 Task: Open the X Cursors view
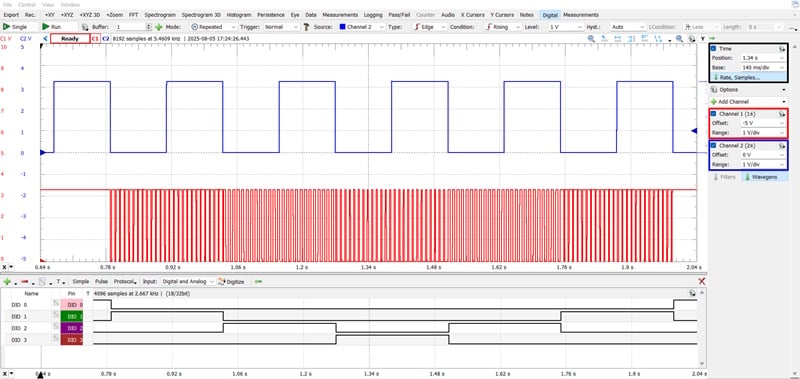(x=472, y=15)
